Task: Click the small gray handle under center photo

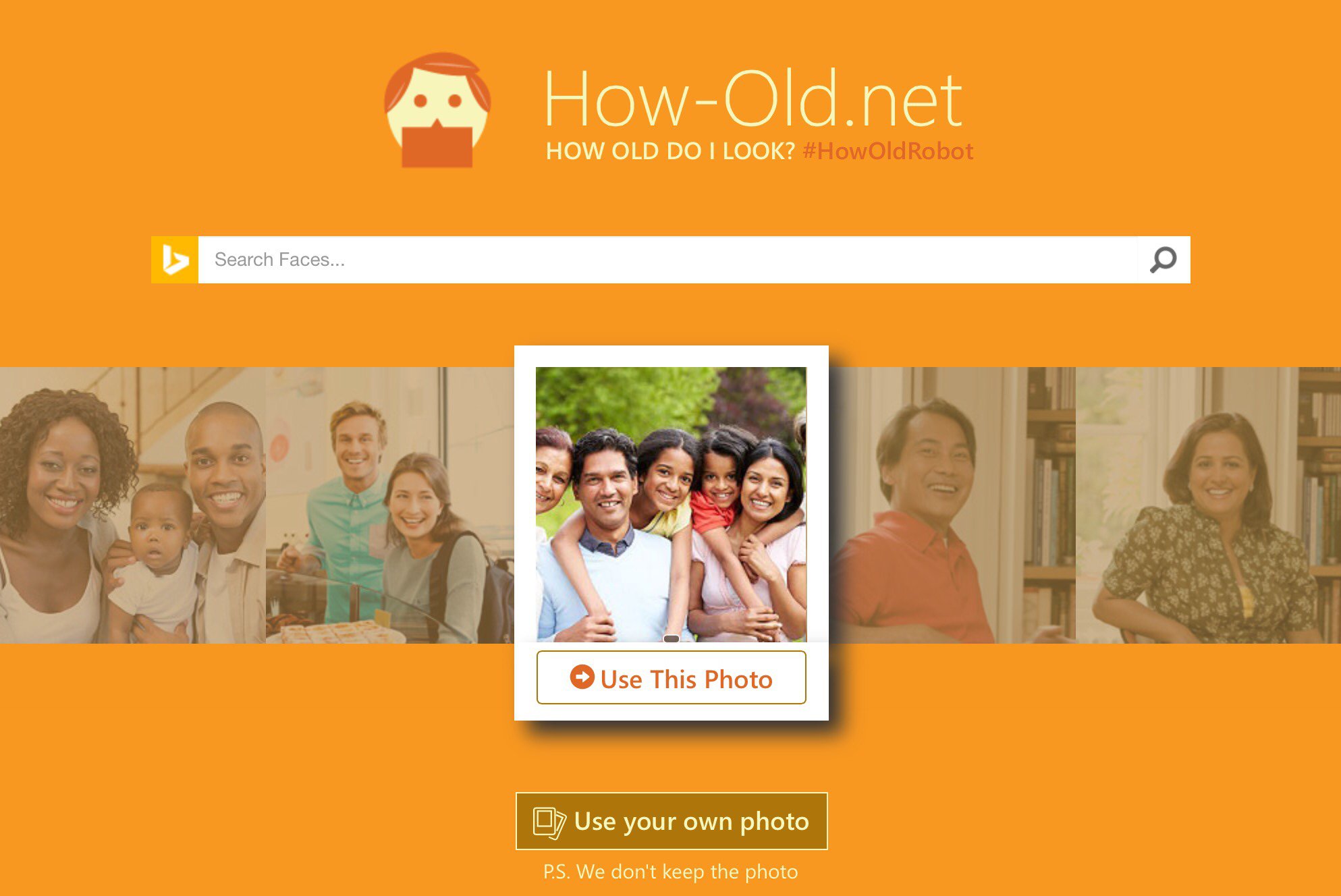Action: (x=672, y=638)
